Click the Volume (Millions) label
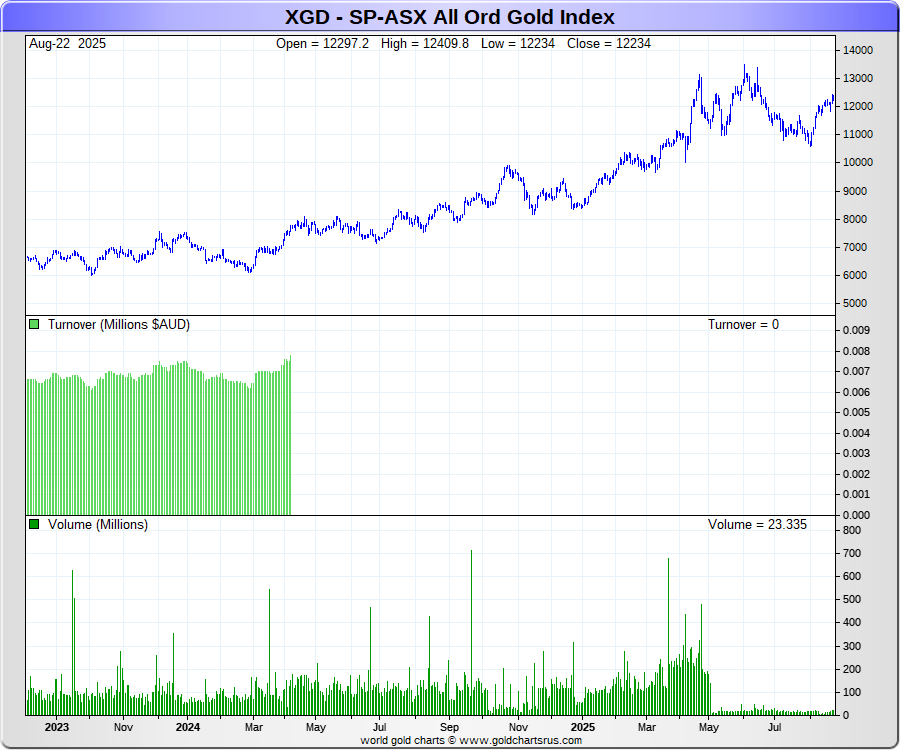Image resolution: width=900 pixels, height=750 pixels. [x=98, y=524]
